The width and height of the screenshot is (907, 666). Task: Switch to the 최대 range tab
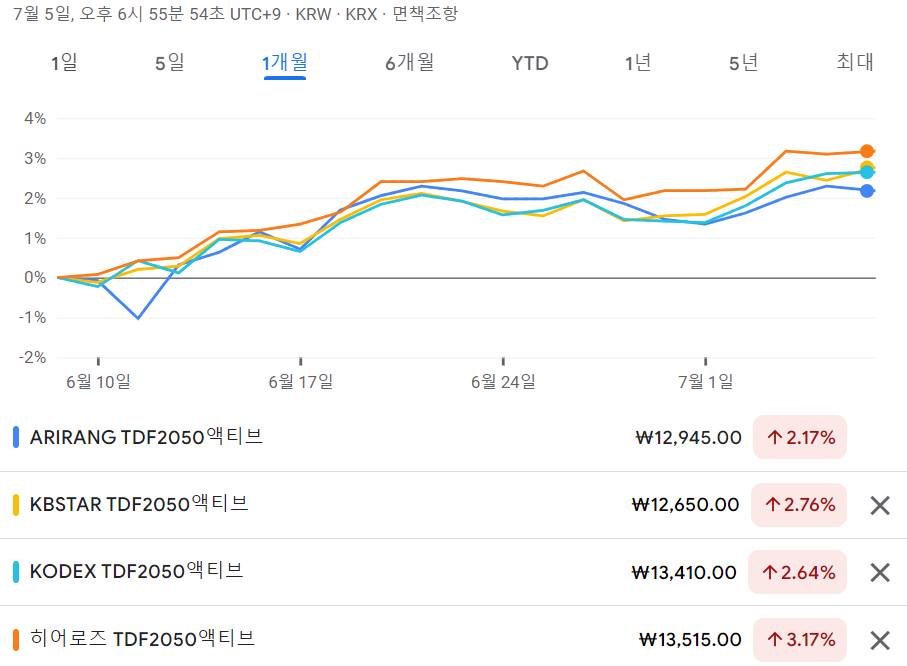[x=855, y=62]
